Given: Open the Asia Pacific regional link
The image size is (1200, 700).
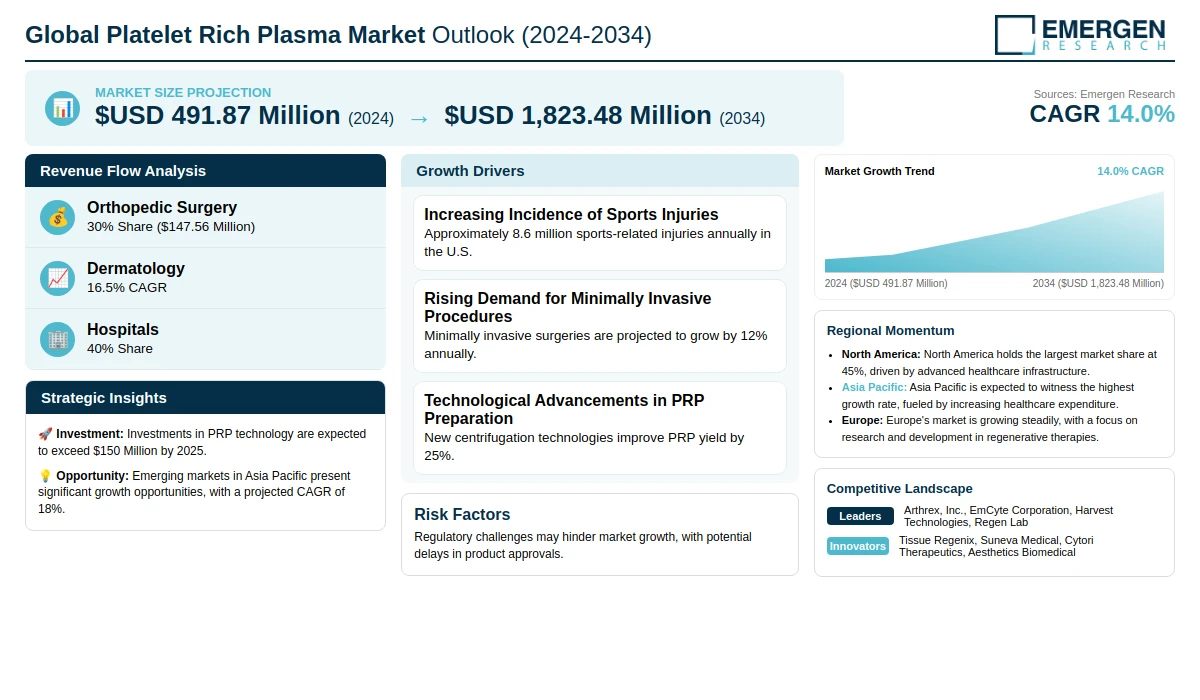Looking at the screenshot, I should (874, 387).
